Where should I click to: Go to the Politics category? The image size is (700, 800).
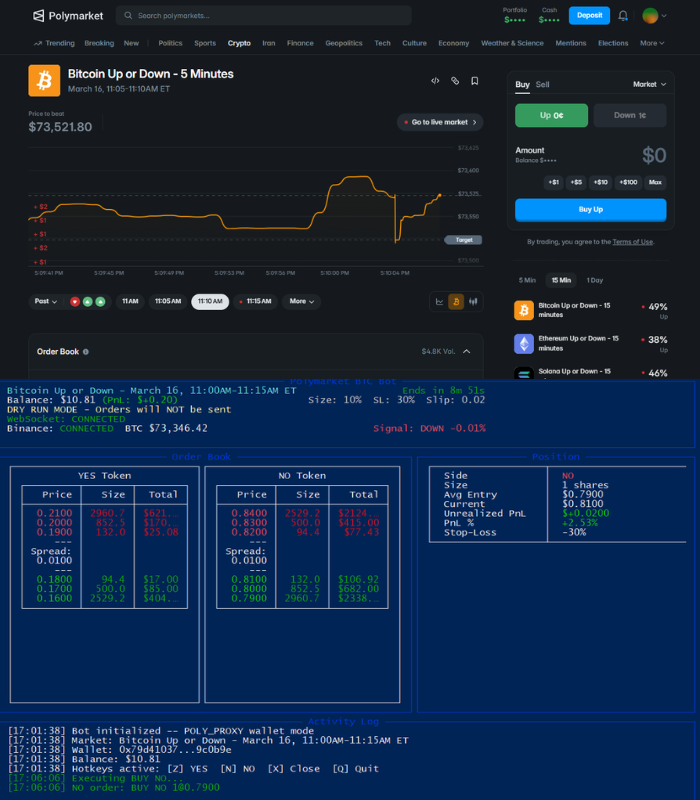tap(170, 43)
